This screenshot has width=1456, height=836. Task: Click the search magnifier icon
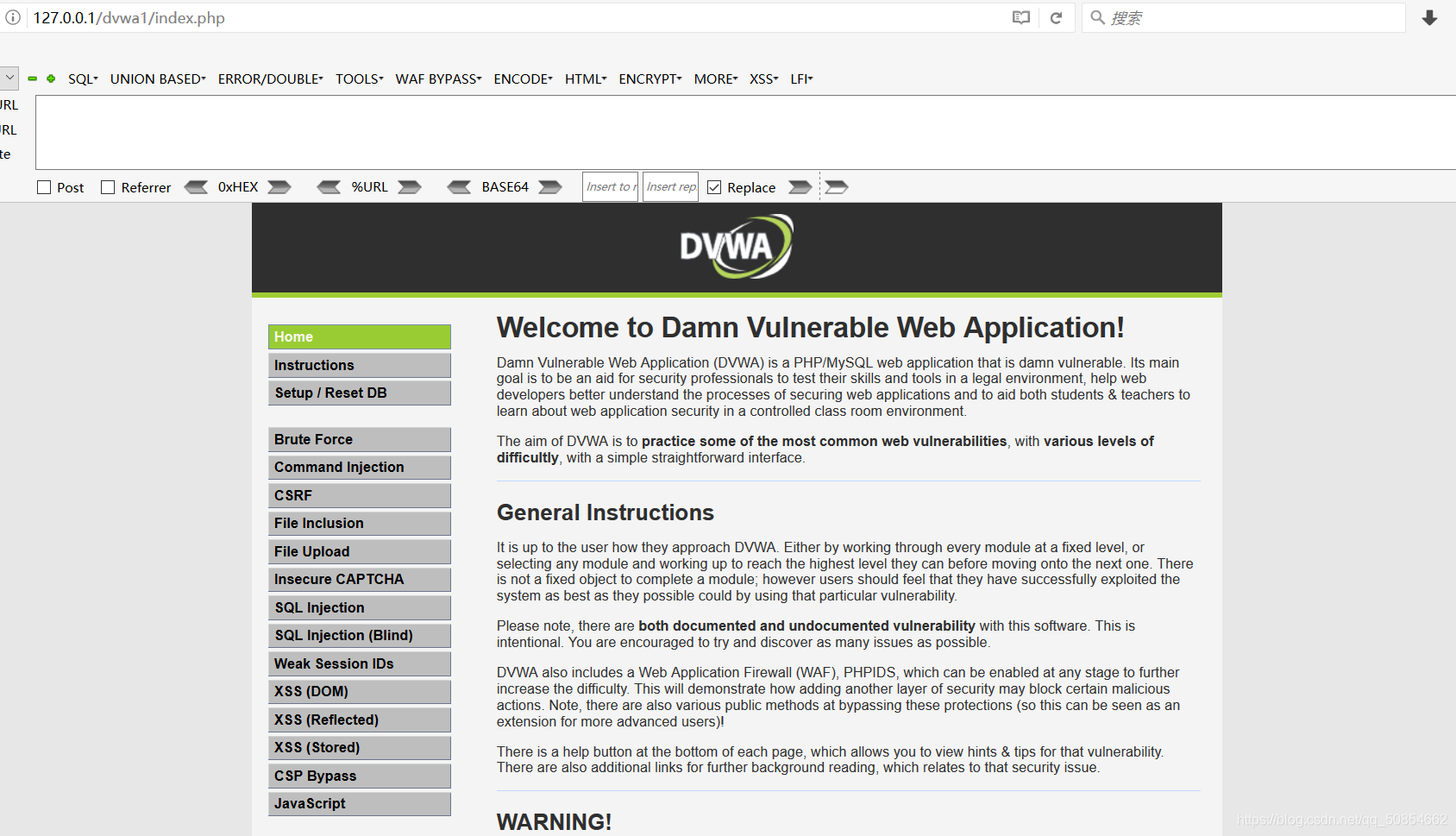tap(1097, 17)
